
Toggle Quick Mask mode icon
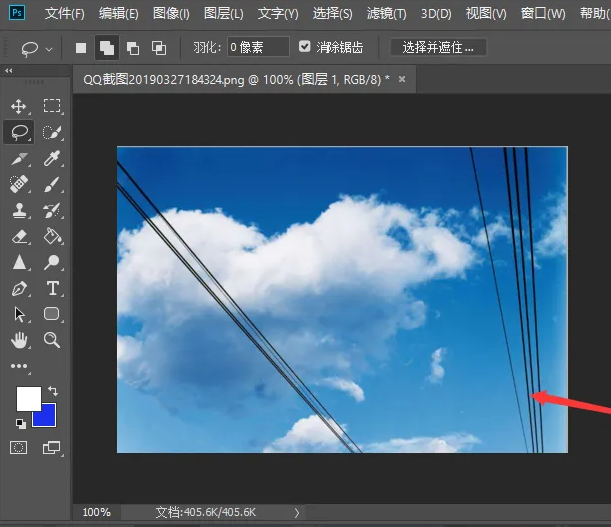tap(19, 448)
